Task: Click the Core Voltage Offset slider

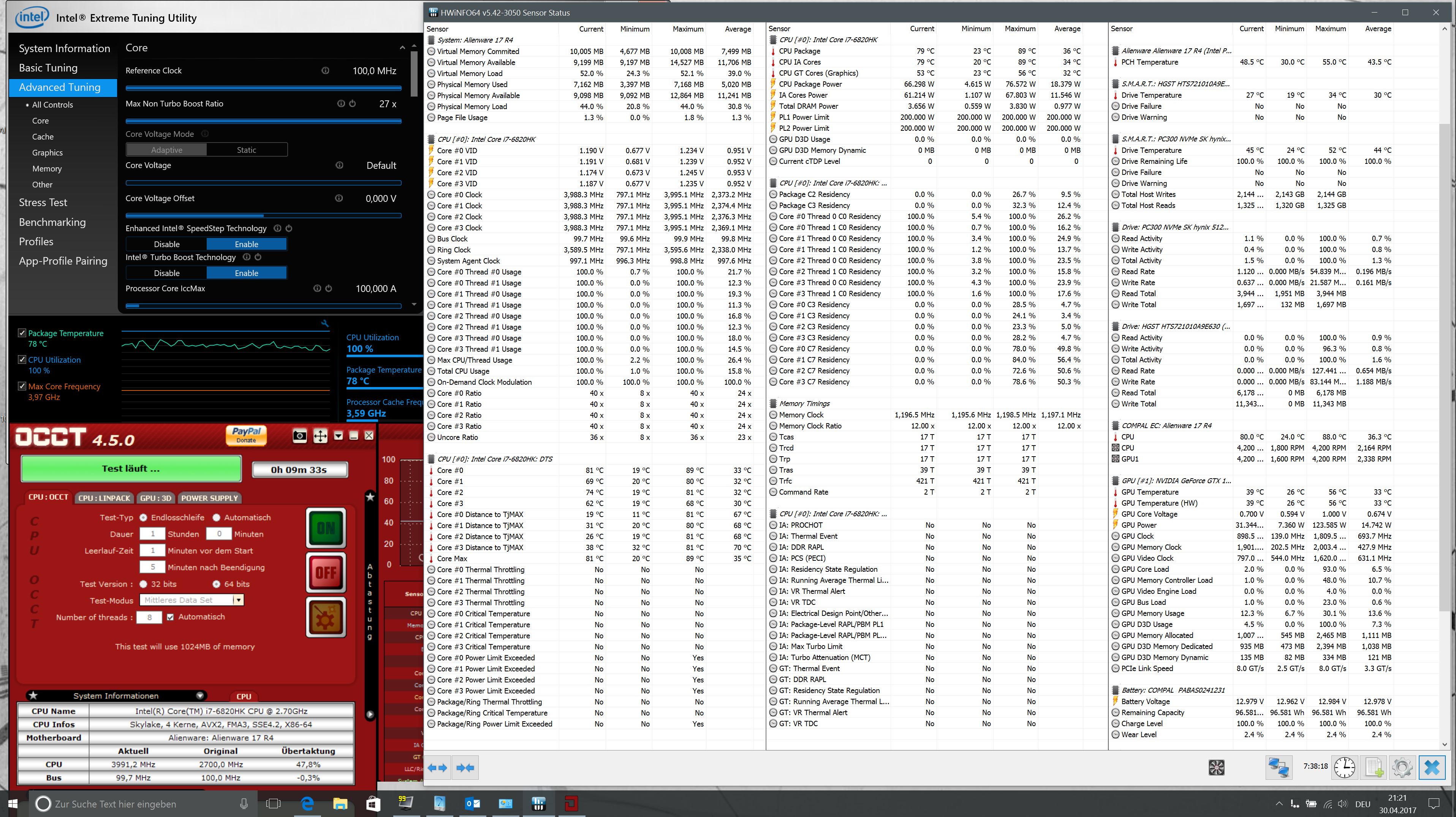Action: pos(263,216)
